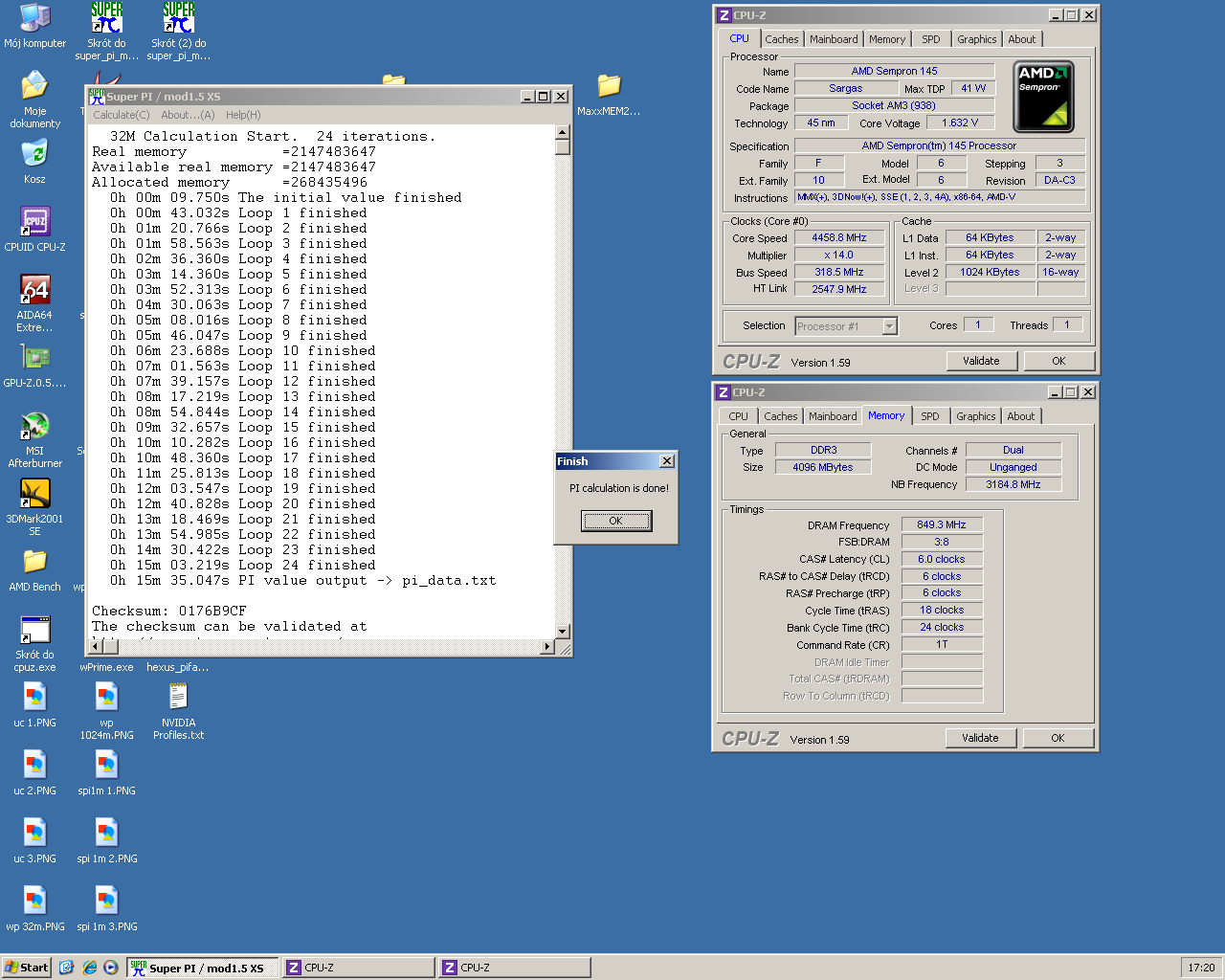Open the Start menu
The width and height of the screenshot is (1225, 980).
point(27,968)
